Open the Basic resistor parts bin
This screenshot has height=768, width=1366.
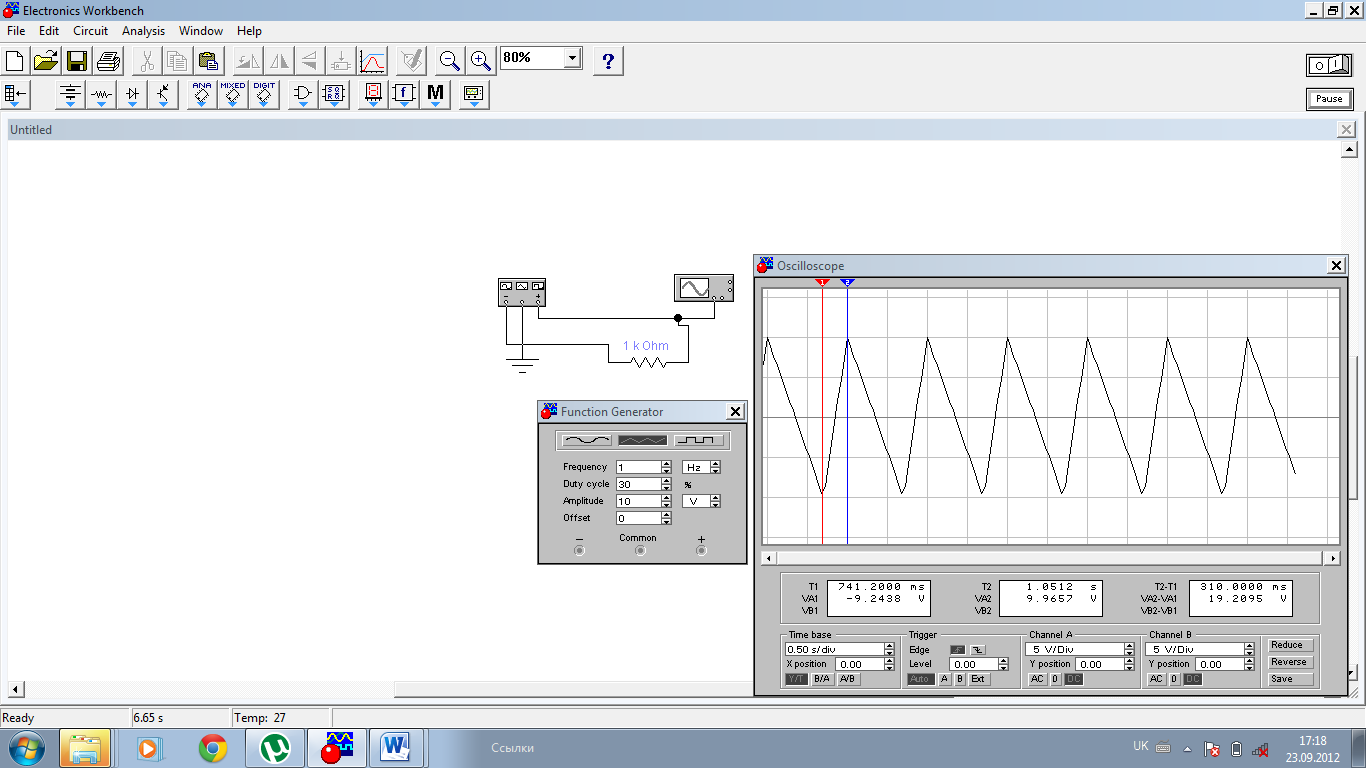(101, 96)
